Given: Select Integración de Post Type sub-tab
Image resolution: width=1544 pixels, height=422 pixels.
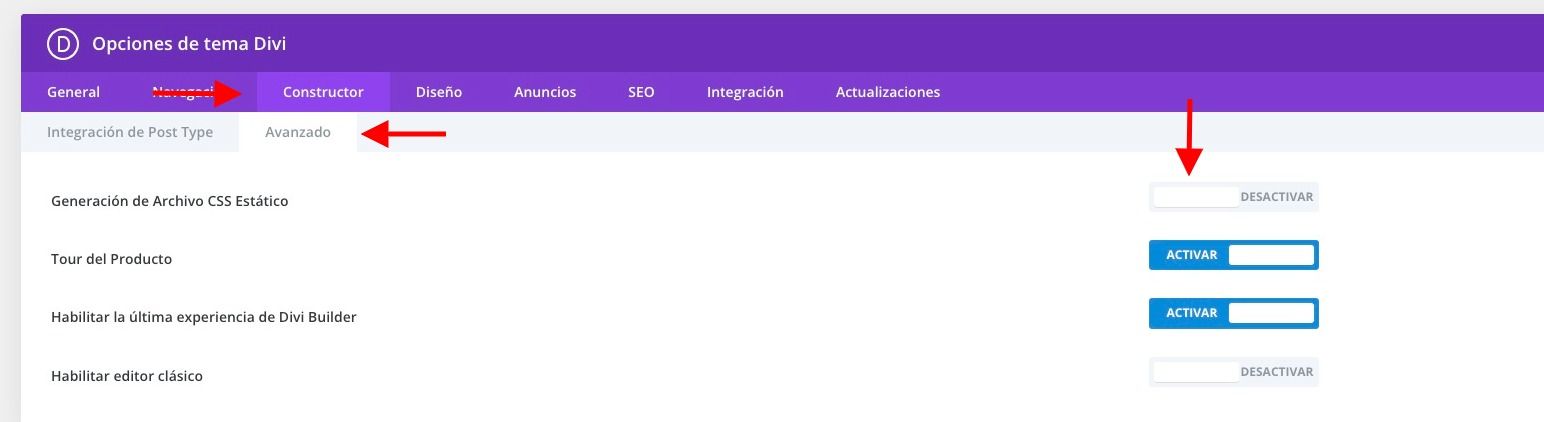Looking at the screenshot, I should tap(130, 132).
